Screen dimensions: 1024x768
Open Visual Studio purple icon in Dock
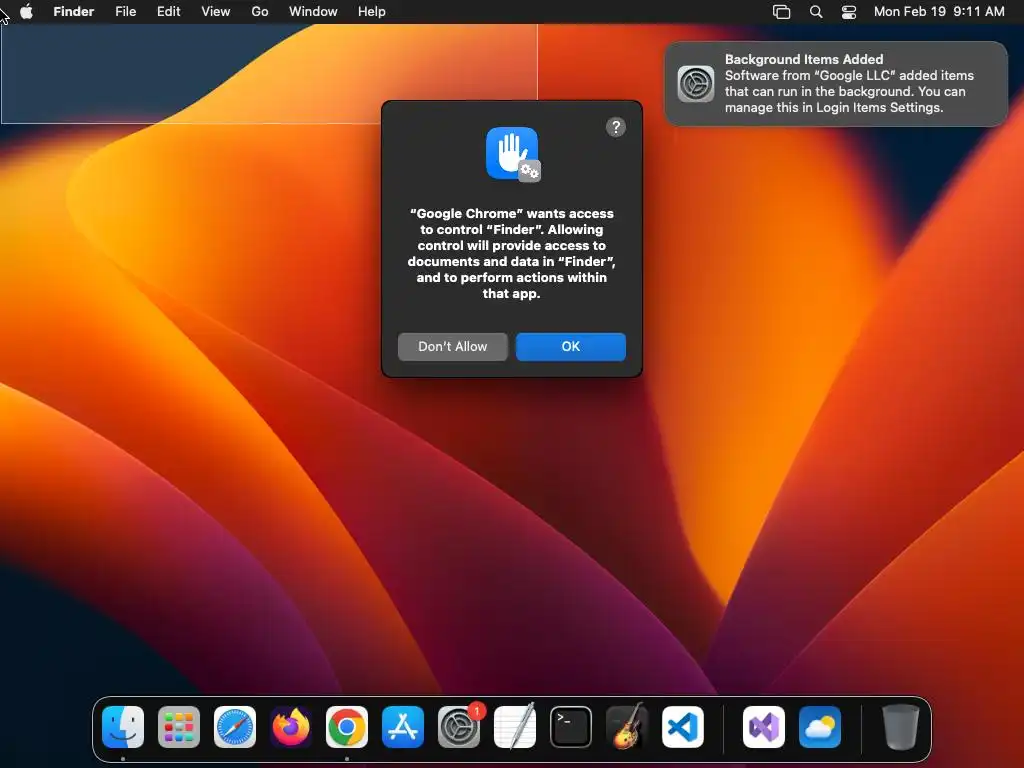coord(764,727)
